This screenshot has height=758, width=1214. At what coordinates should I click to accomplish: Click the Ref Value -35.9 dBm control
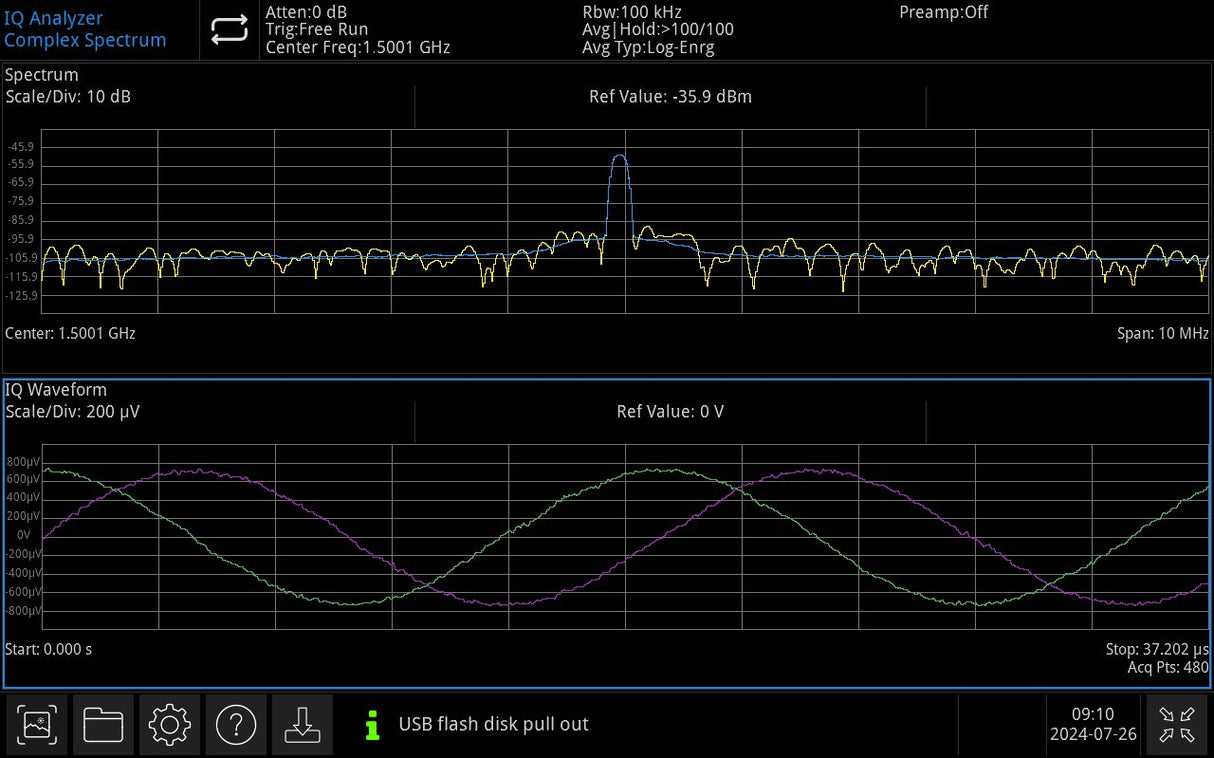click(x=671, y=96)
